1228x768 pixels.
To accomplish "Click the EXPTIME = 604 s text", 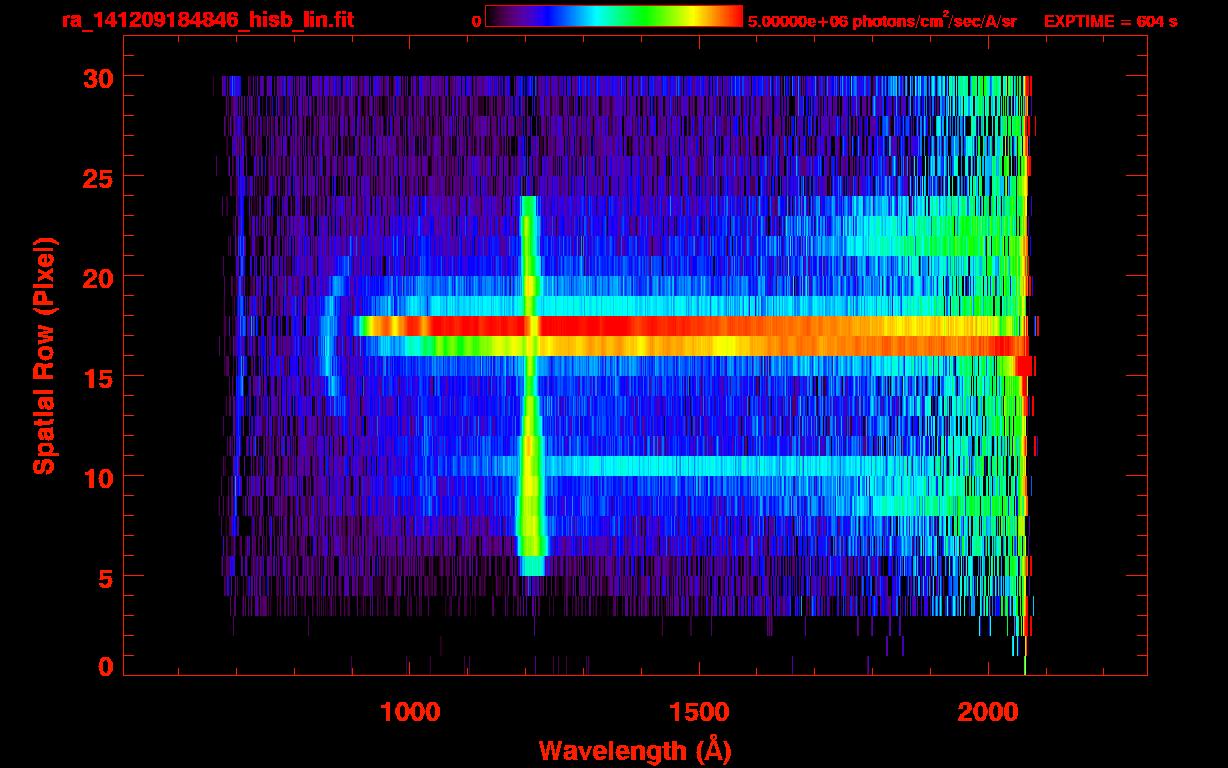I will [1110, 21].
